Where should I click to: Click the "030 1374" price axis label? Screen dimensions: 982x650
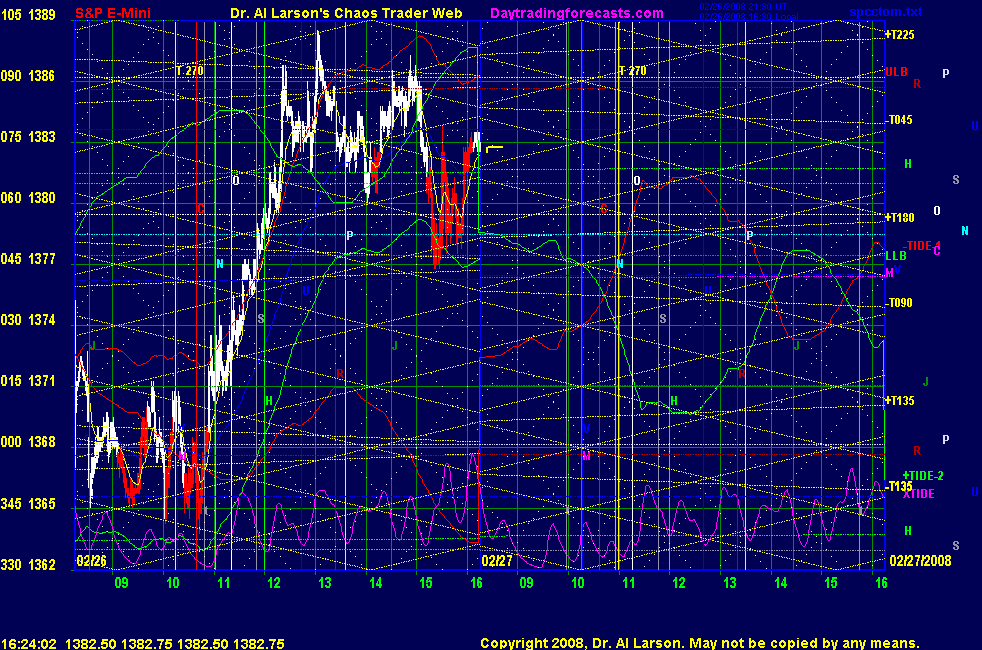pos(28,320)
